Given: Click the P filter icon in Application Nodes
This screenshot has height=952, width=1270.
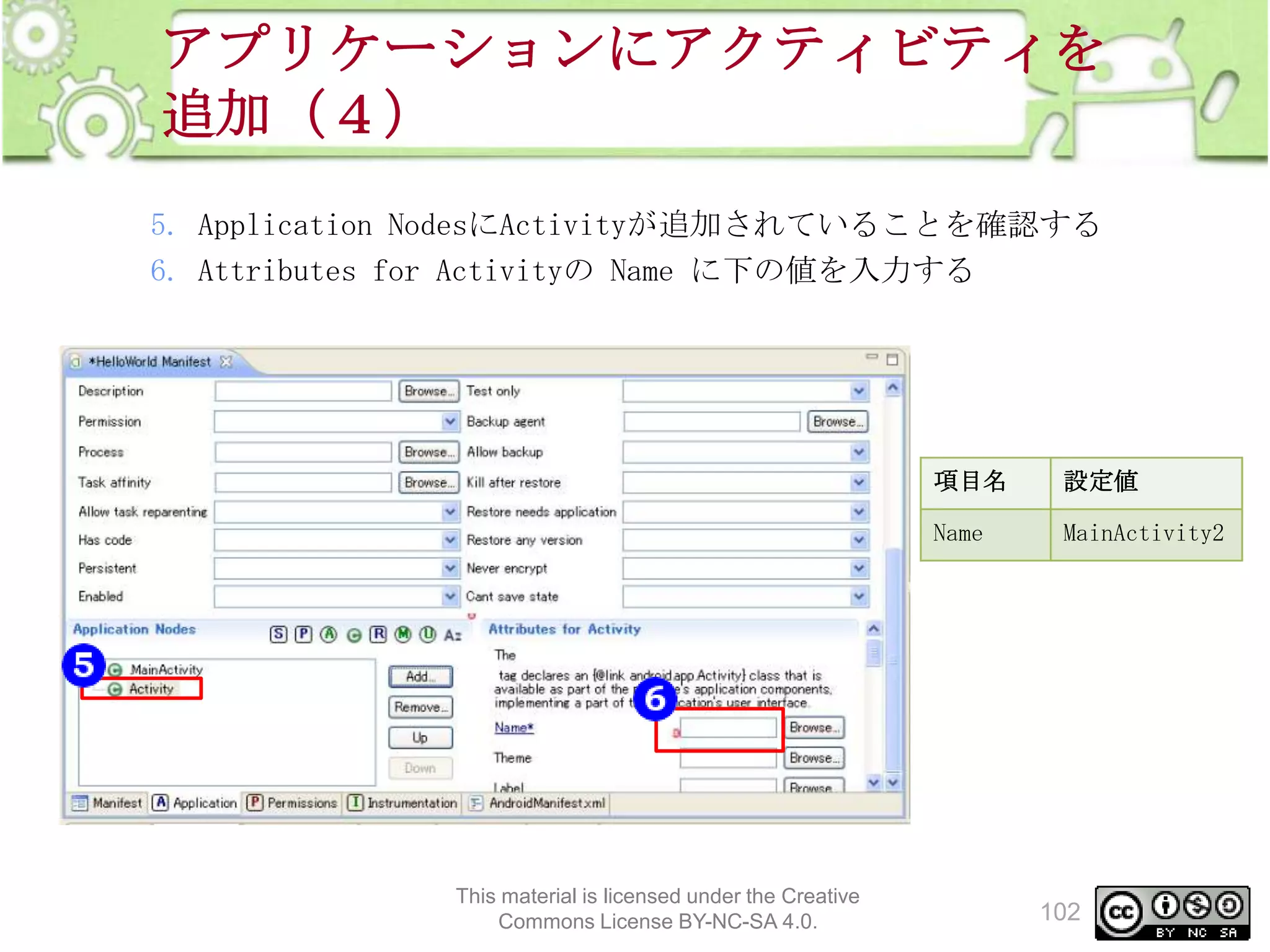Looking at the screenshot, I should tap(303, 634).
